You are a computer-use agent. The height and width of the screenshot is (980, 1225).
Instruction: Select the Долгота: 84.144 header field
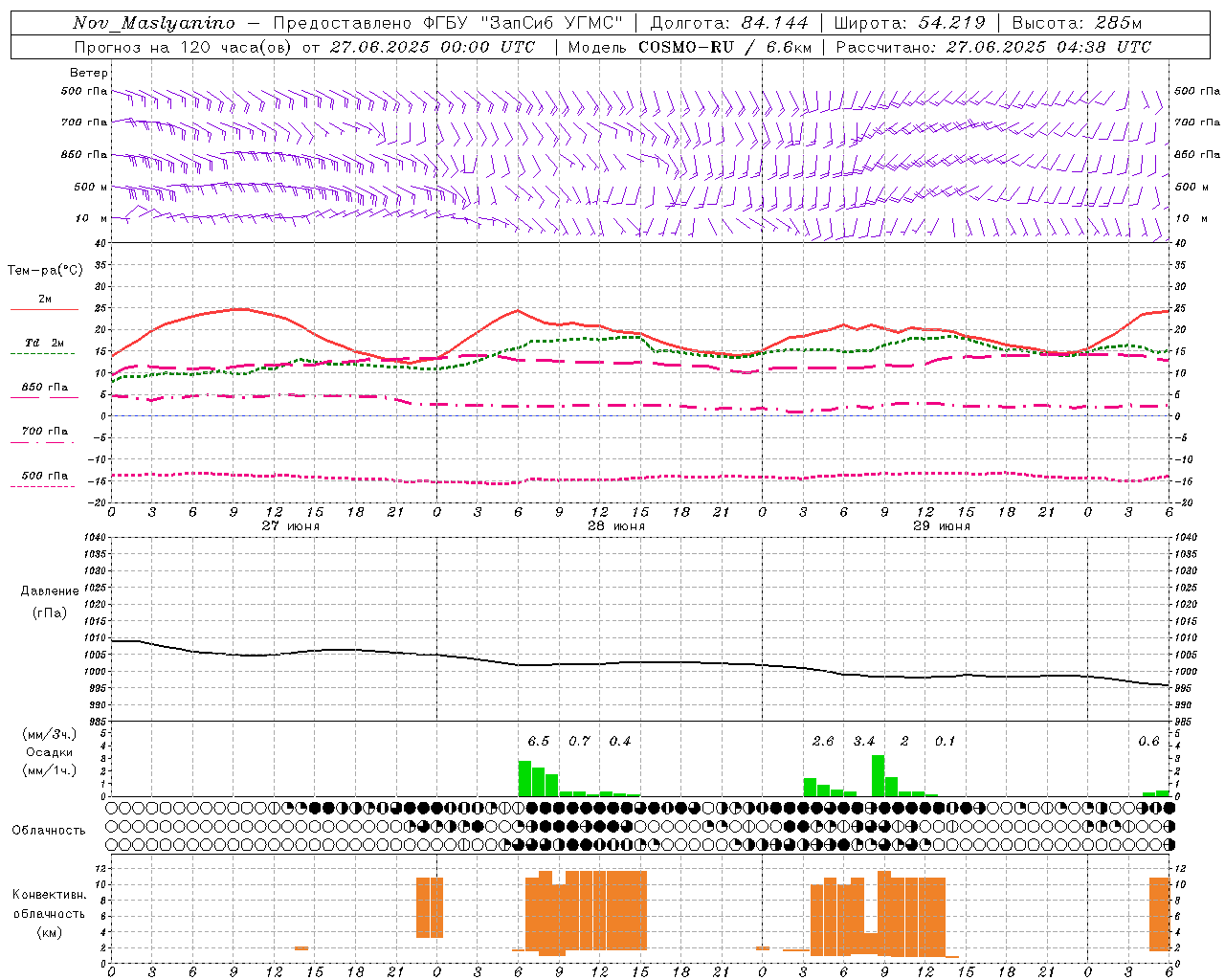point(729,23)
